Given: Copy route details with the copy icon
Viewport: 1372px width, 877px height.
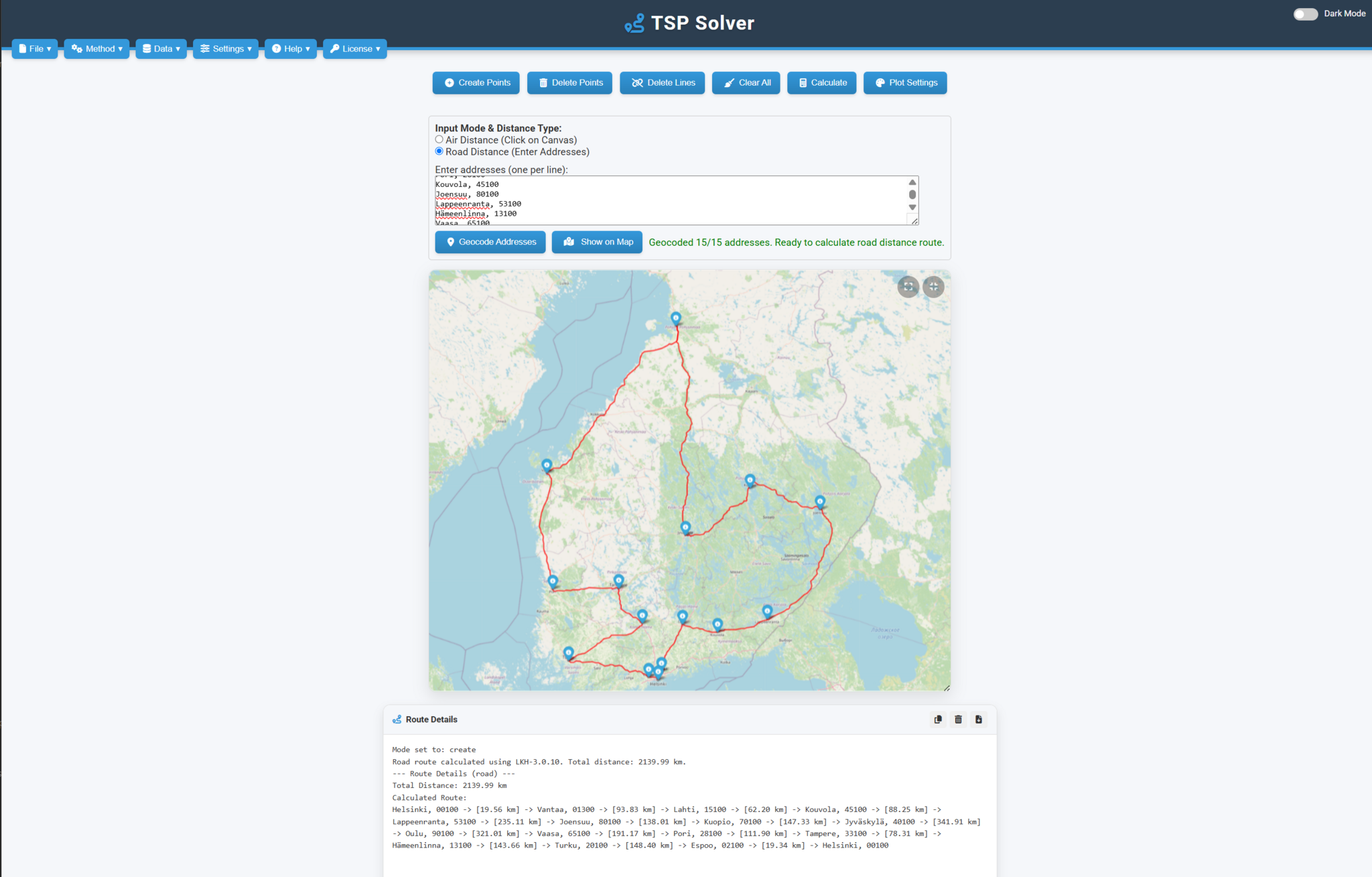Looking at the screenshot, I should 938,720.
